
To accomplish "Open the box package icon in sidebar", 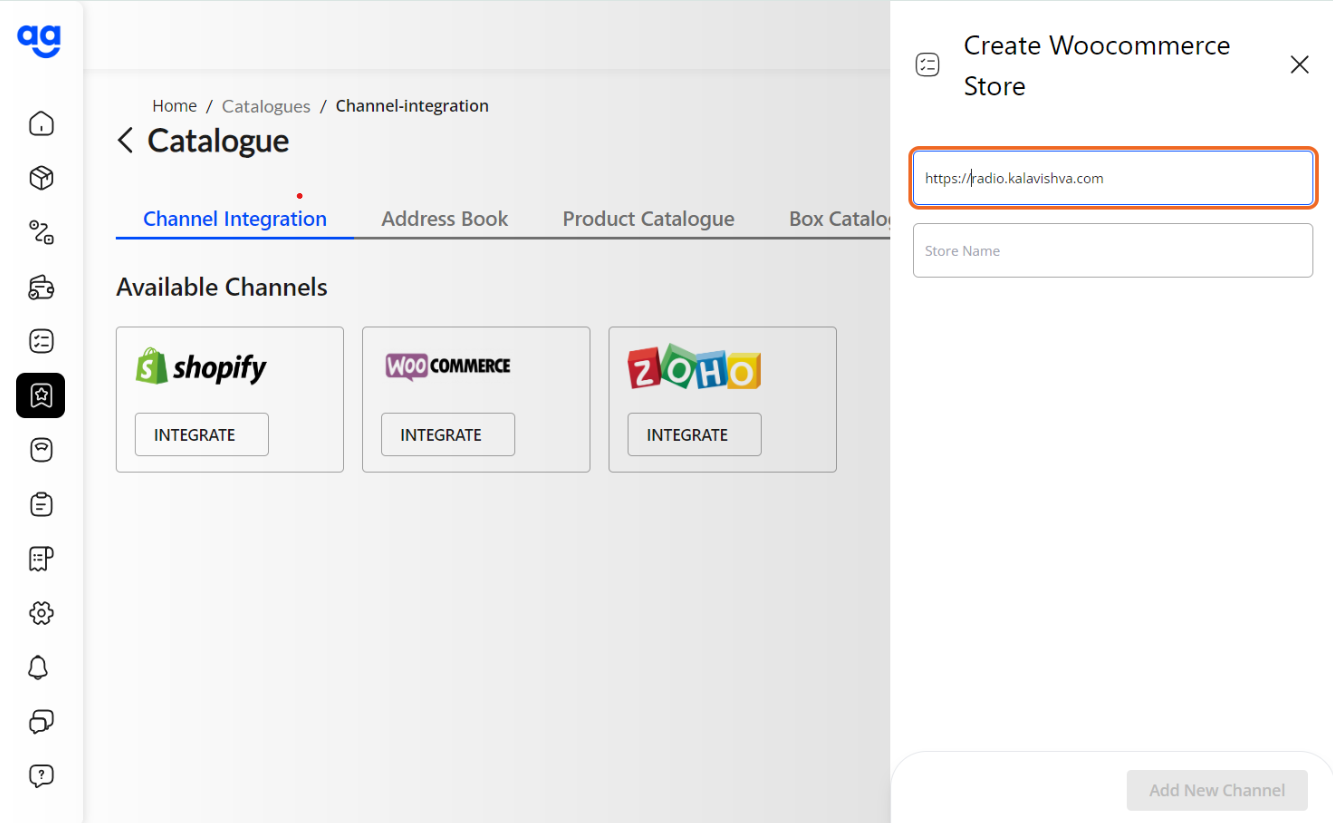I will (41, 178).
